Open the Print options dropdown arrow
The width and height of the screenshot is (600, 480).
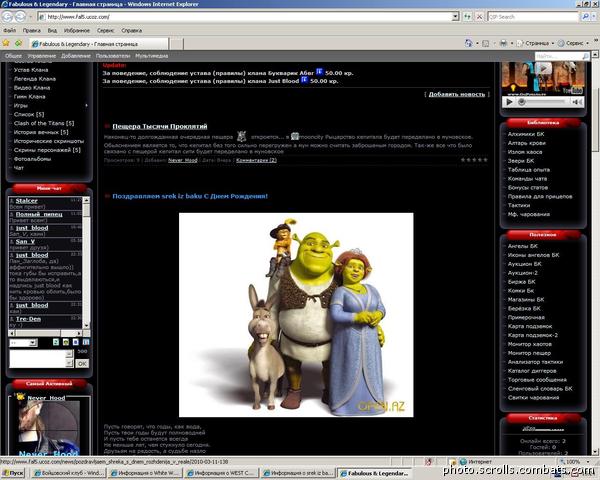click(512, 43)
